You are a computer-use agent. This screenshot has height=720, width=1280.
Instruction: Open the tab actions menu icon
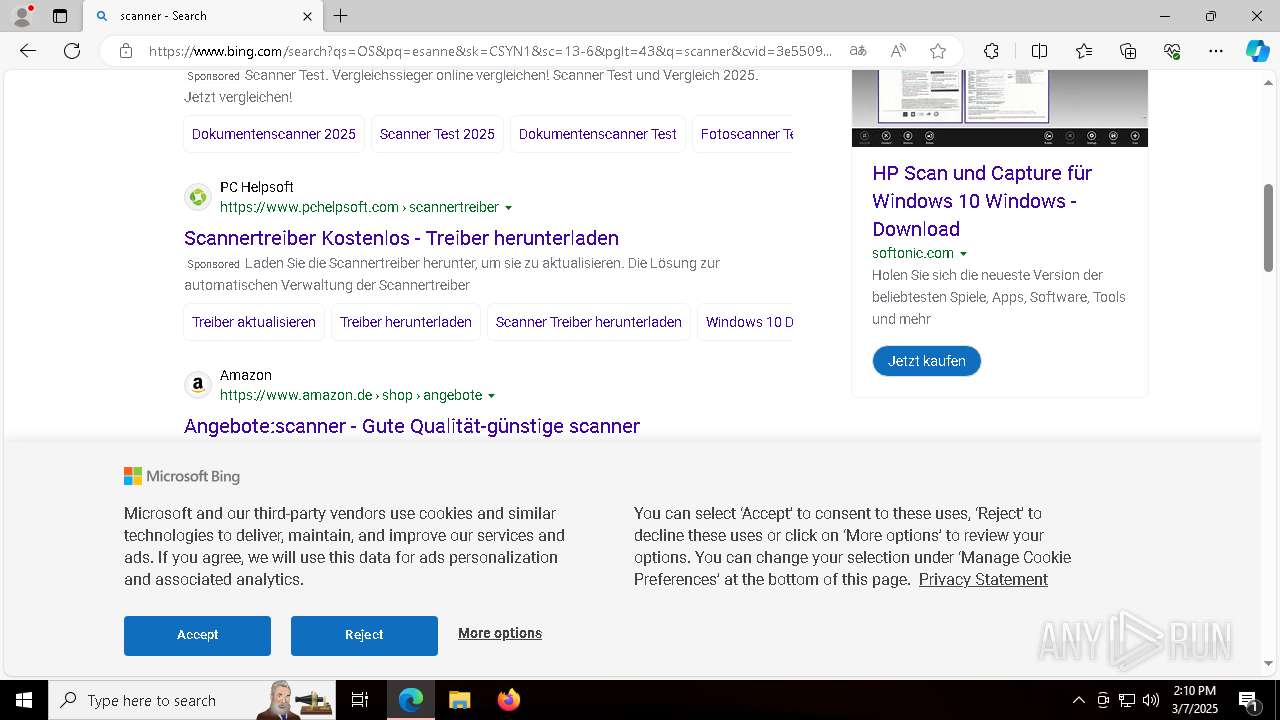point(60,16)
